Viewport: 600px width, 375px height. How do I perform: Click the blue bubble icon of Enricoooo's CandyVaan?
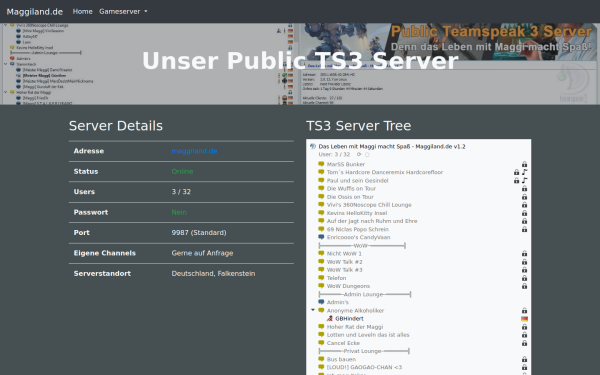tap(321, 237)
